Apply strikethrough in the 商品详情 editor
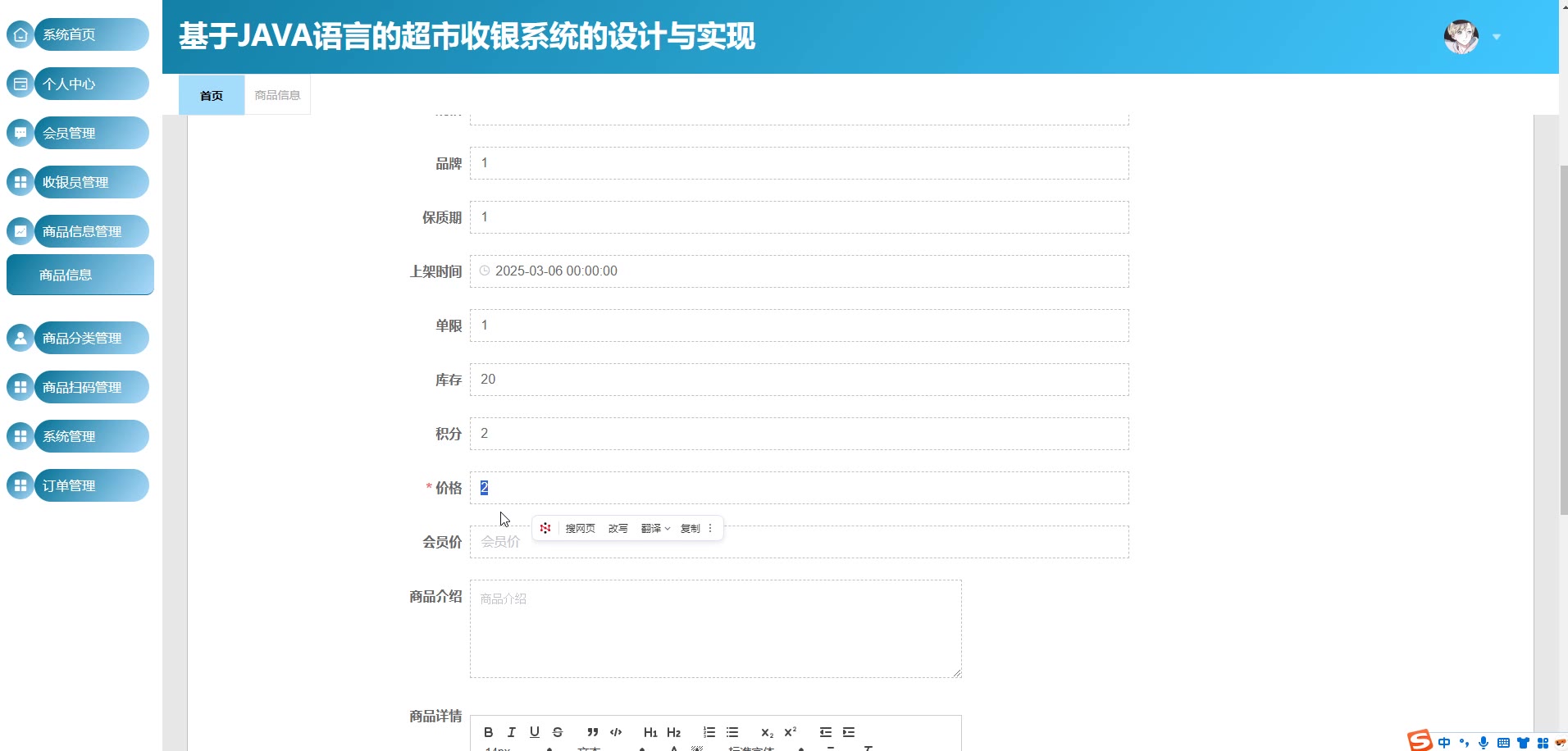The image size is (1568, 751). (x=558, y=732)
